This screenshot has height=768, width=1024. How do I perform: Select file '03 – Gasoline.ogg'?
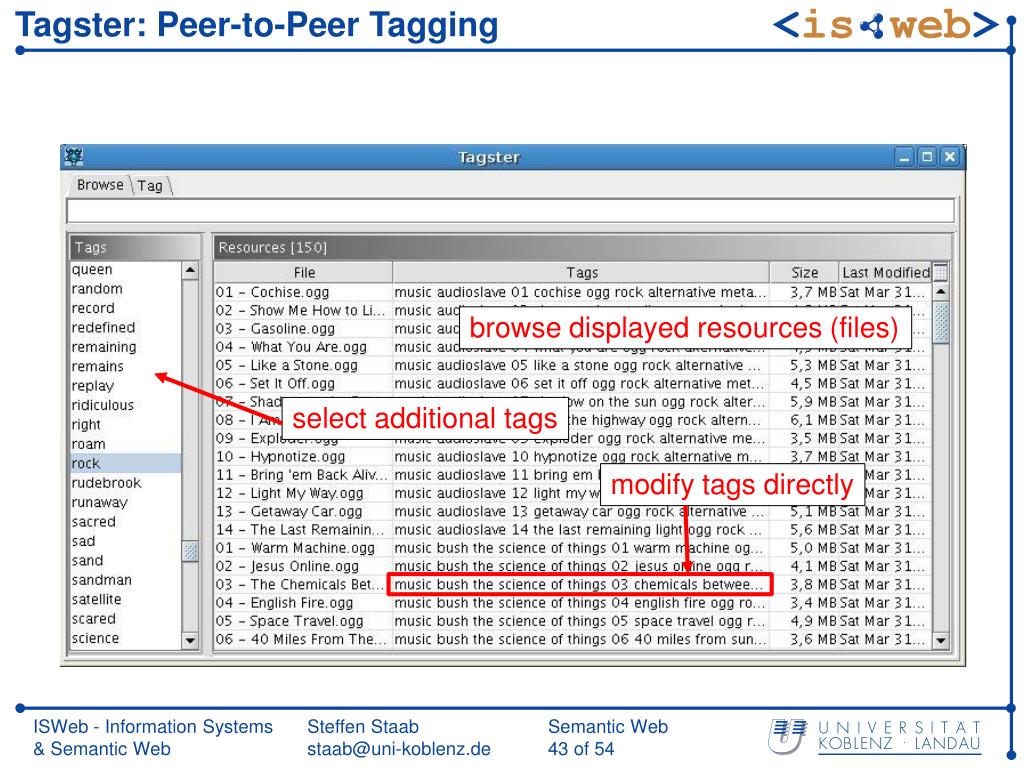pyautogui.click(x=303, y=328)
